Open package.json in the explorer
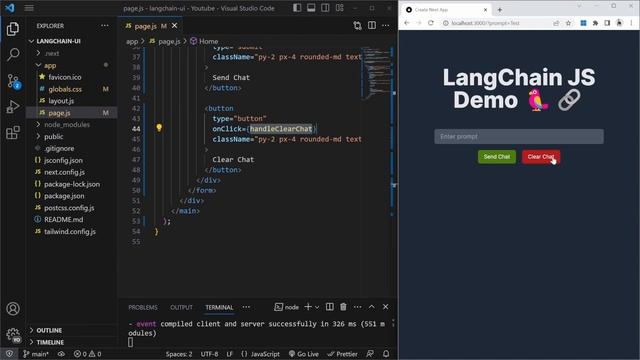Screen dimensions: 640x360 coord(64,196)
